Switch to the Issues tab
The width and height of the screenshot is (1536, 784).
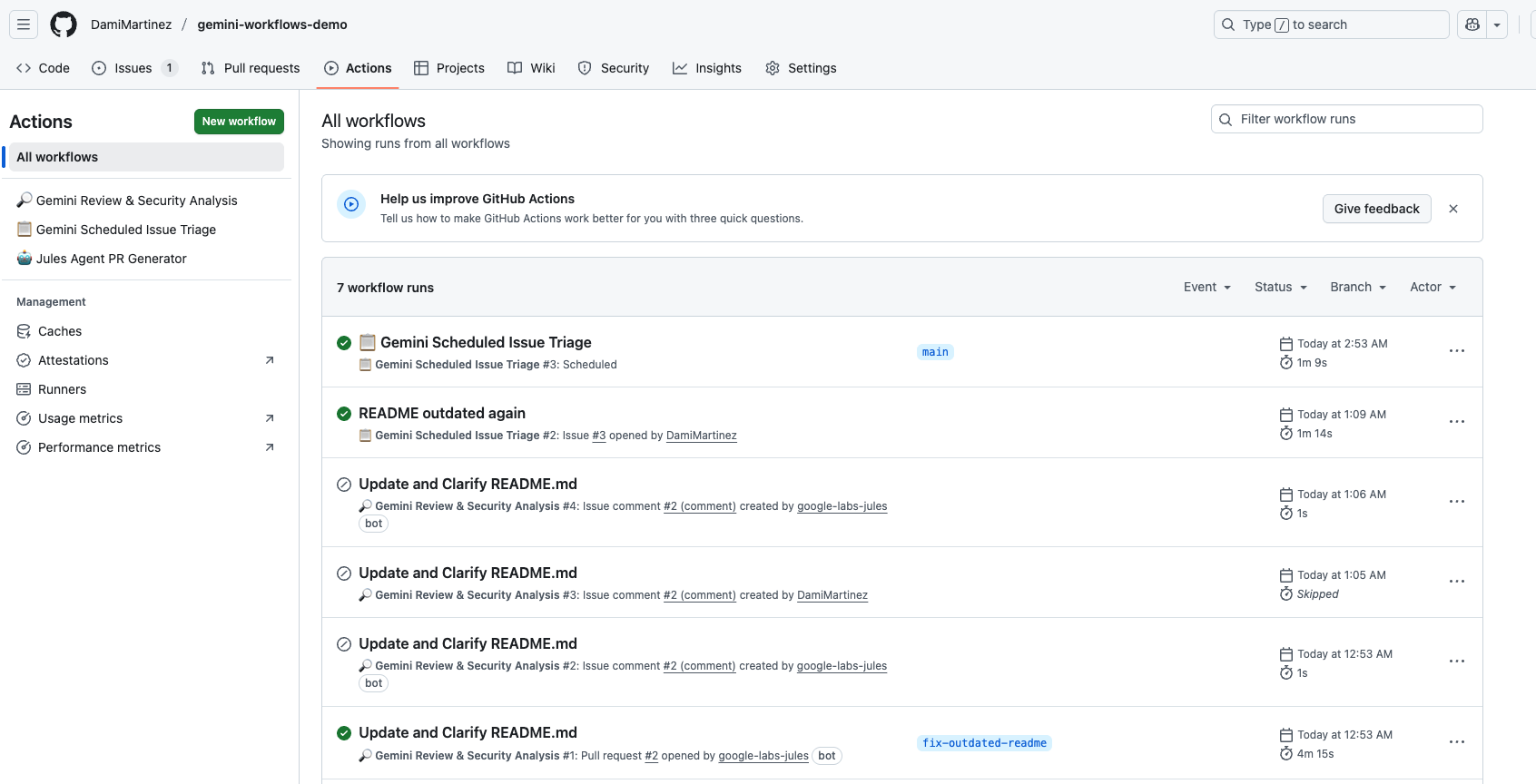pos(134,68)
